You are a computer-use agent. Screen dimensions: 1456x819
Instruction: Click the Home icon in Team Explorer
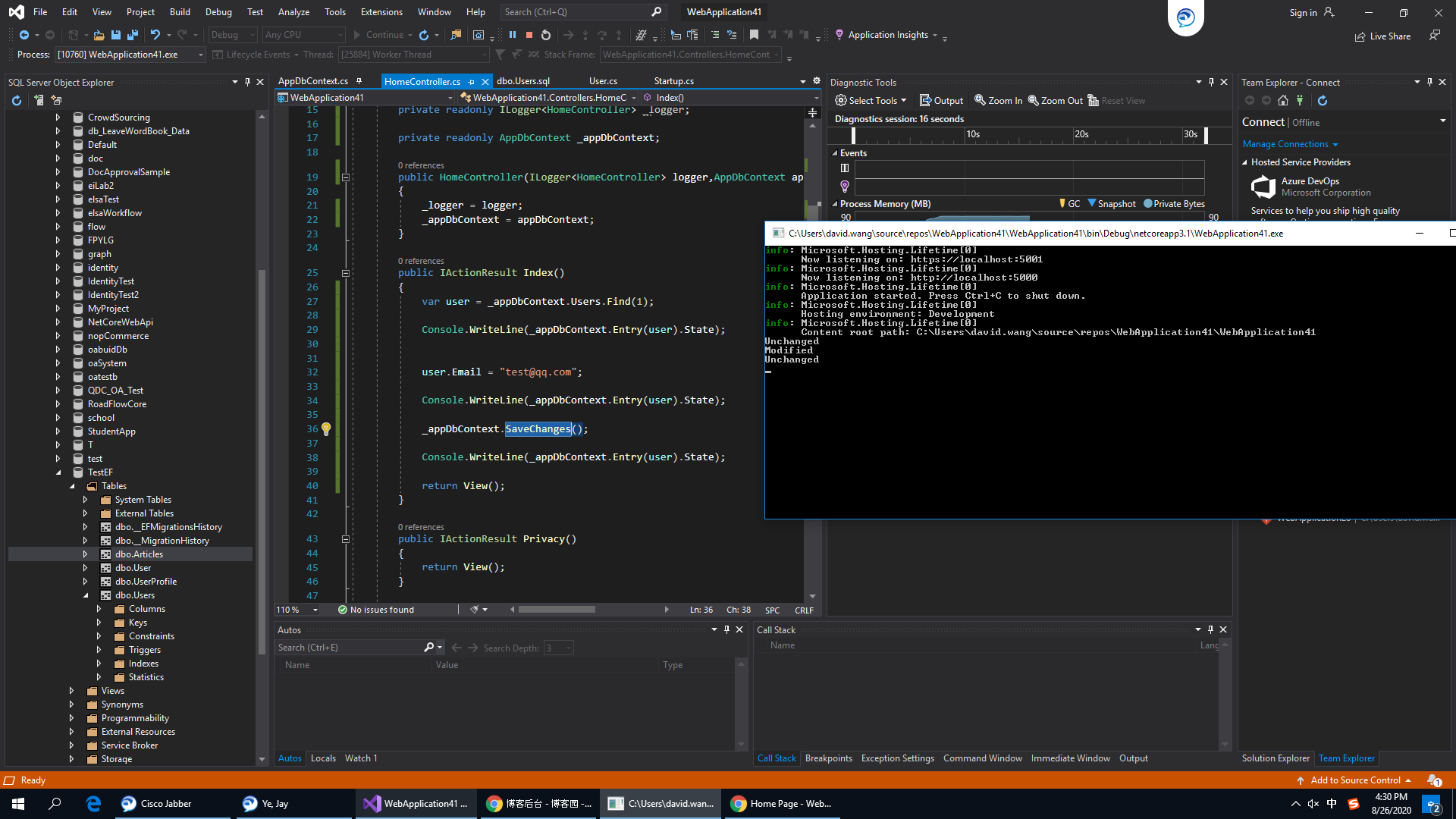click(1283, 100)
